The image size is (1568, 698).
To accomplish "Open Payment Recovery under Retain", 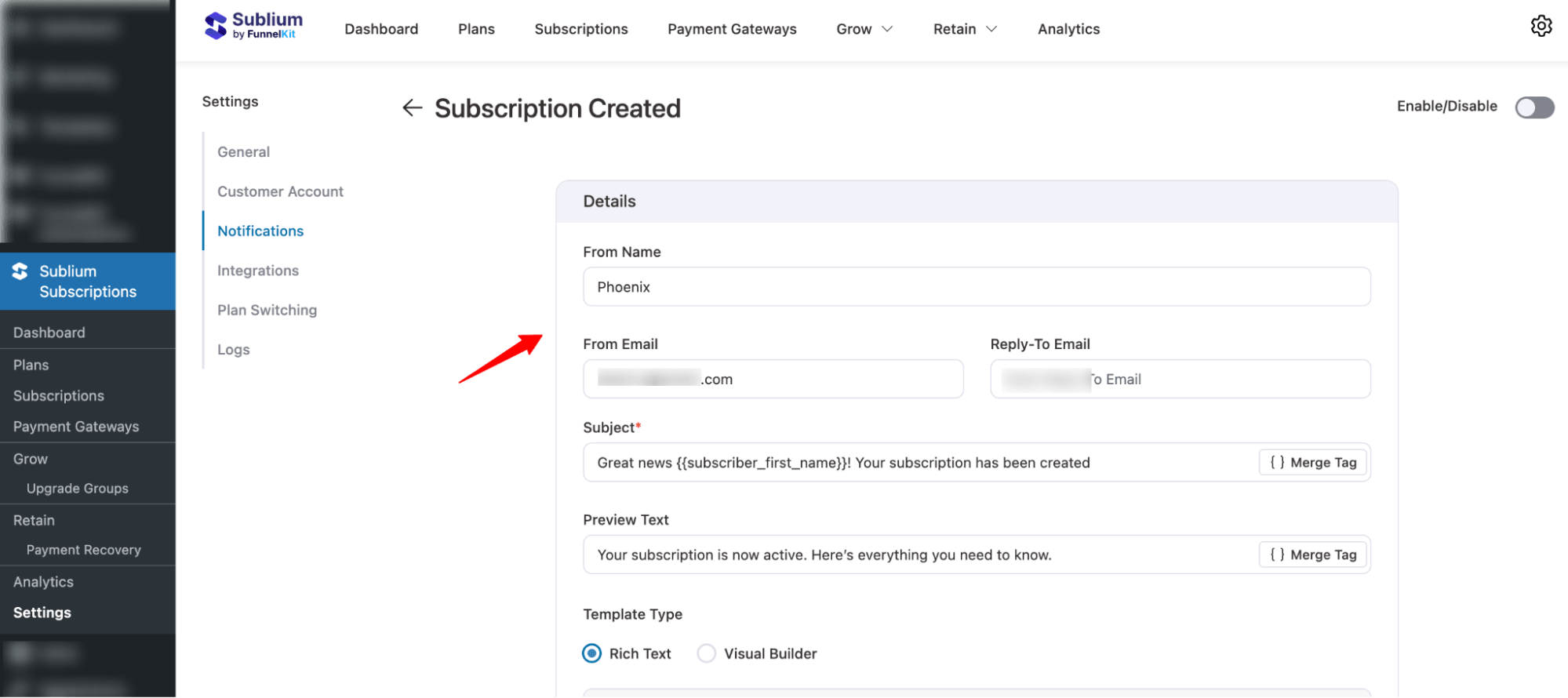I will (84, 549).
